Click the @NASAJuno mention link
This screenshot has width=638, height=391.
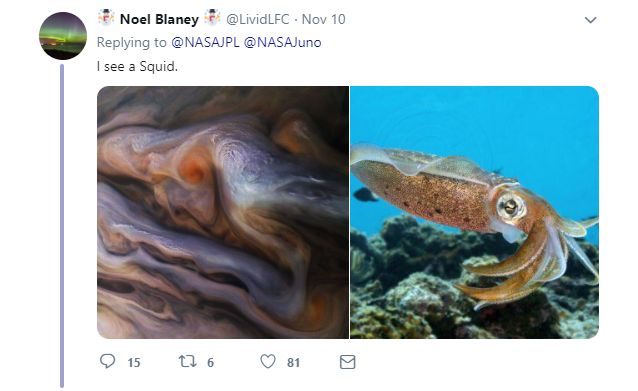tap(282, 42)
